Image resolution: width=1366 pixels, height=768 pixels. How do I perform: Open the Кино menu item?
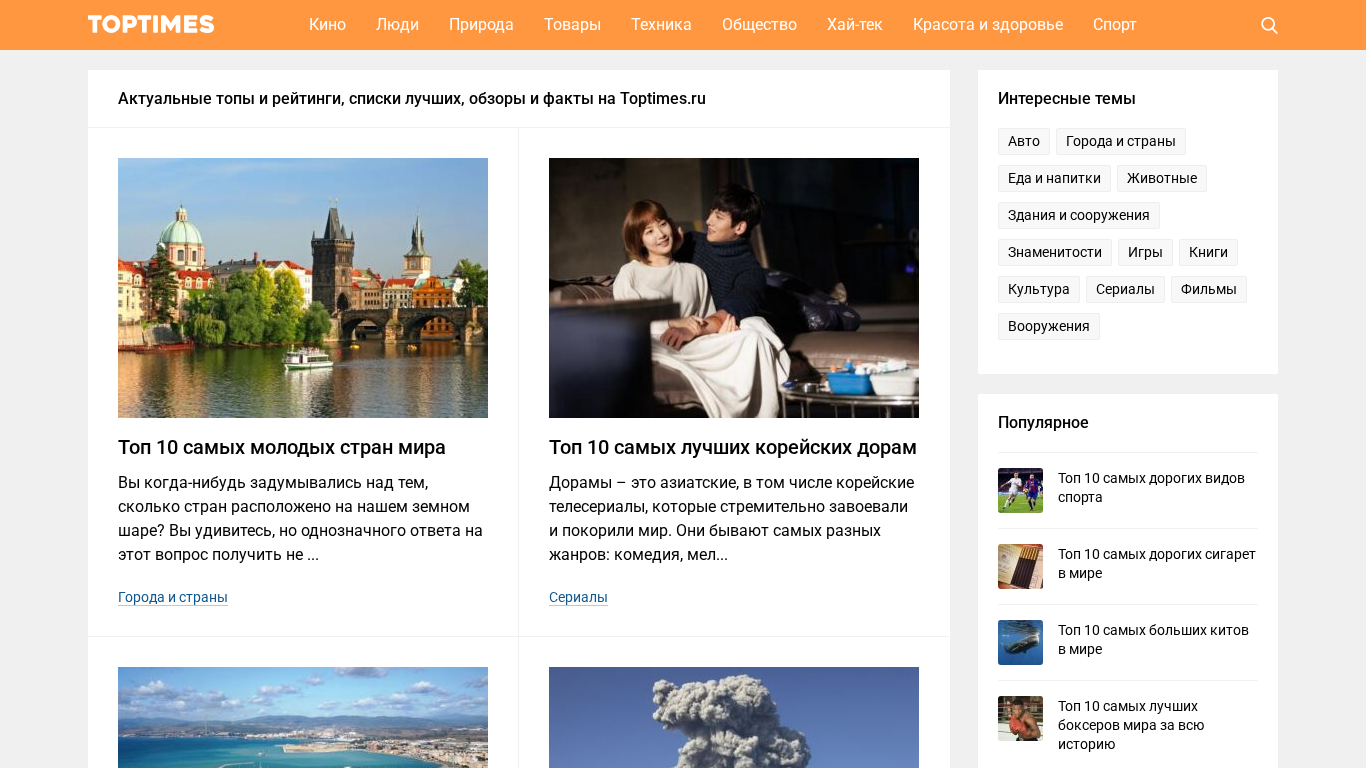pyautogui.click(x=327, y=25)
